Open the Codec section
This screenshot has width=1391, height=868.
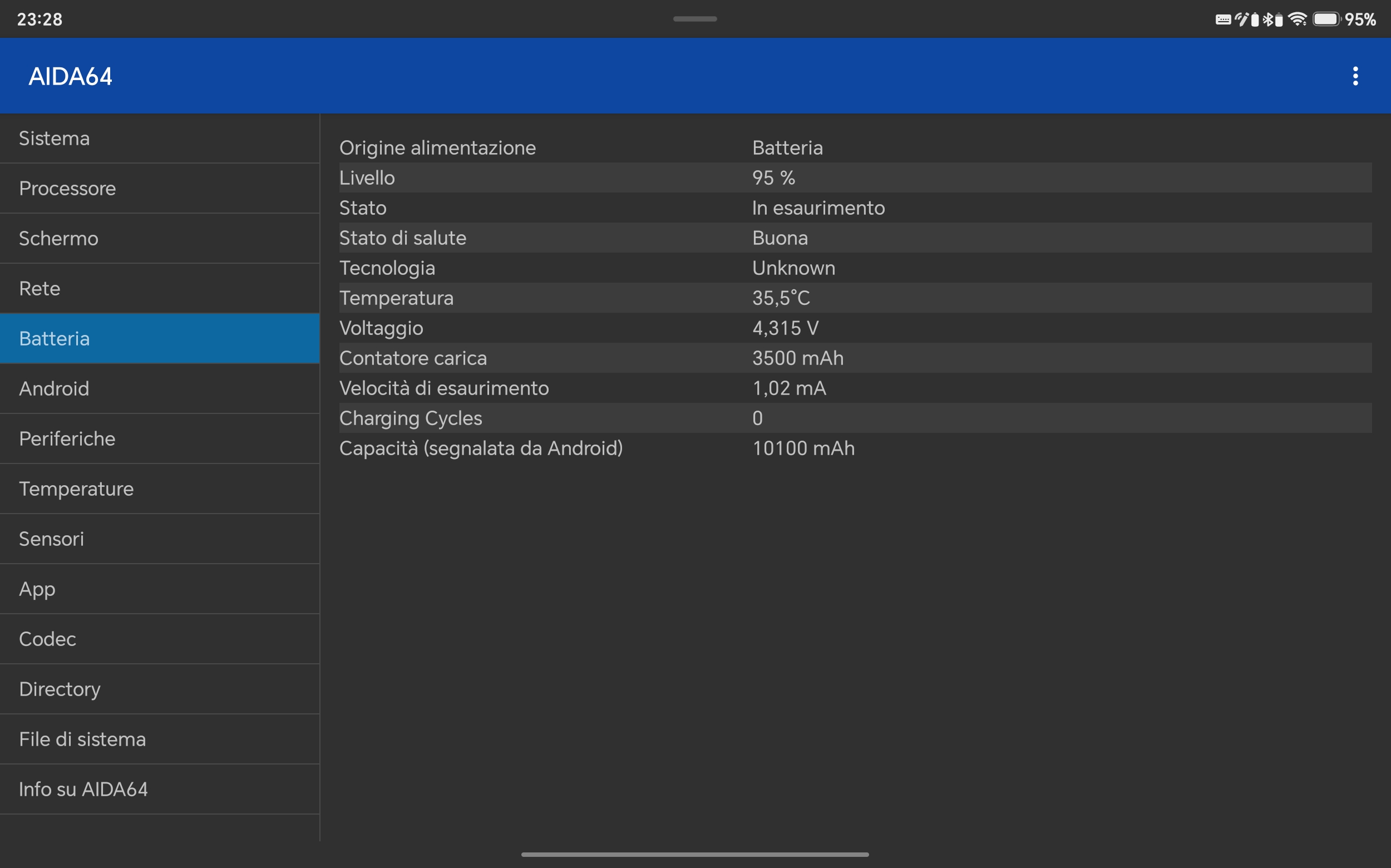click(x=160, y=639)
